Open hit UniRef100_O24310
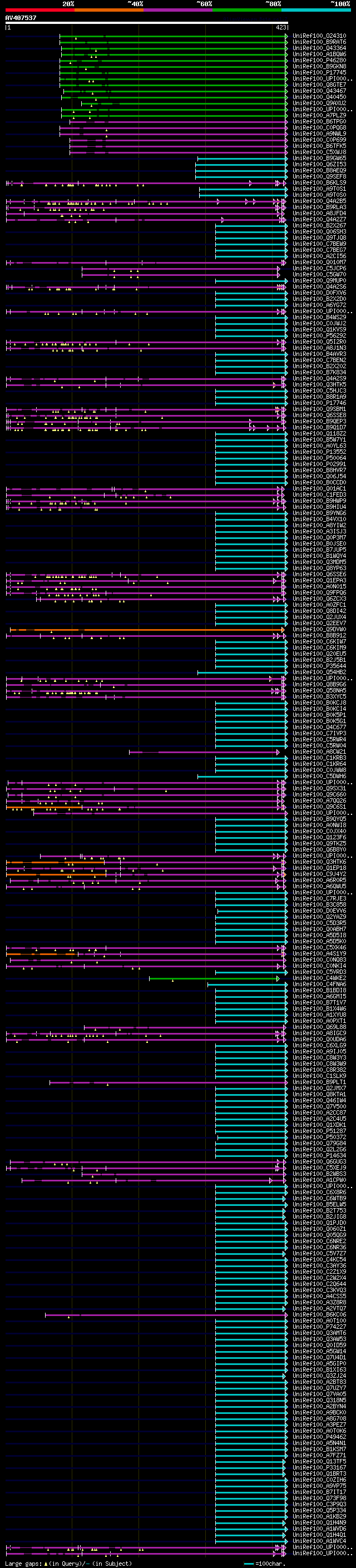This screenshot has height=1568, width=356. pyautogui.click(x=319, y=36)
